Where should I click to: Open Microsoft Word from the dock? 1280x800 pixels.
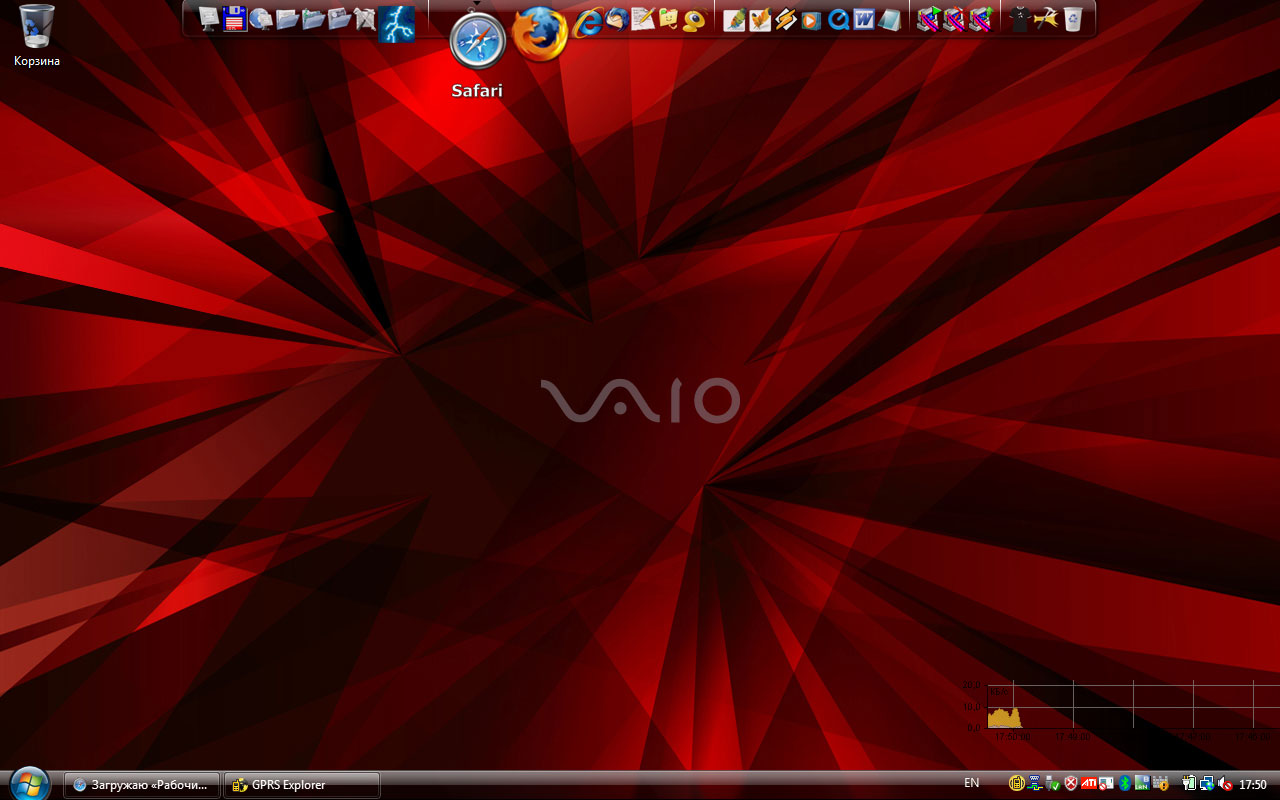click(863, 19)
